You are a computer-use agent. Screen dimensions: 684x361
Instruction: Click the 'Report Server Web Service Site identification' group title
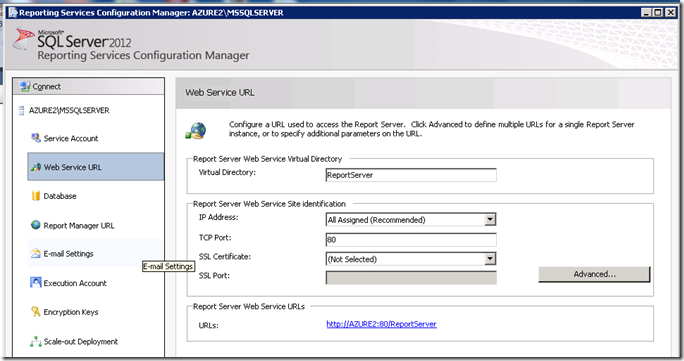(x=269, y=204)
